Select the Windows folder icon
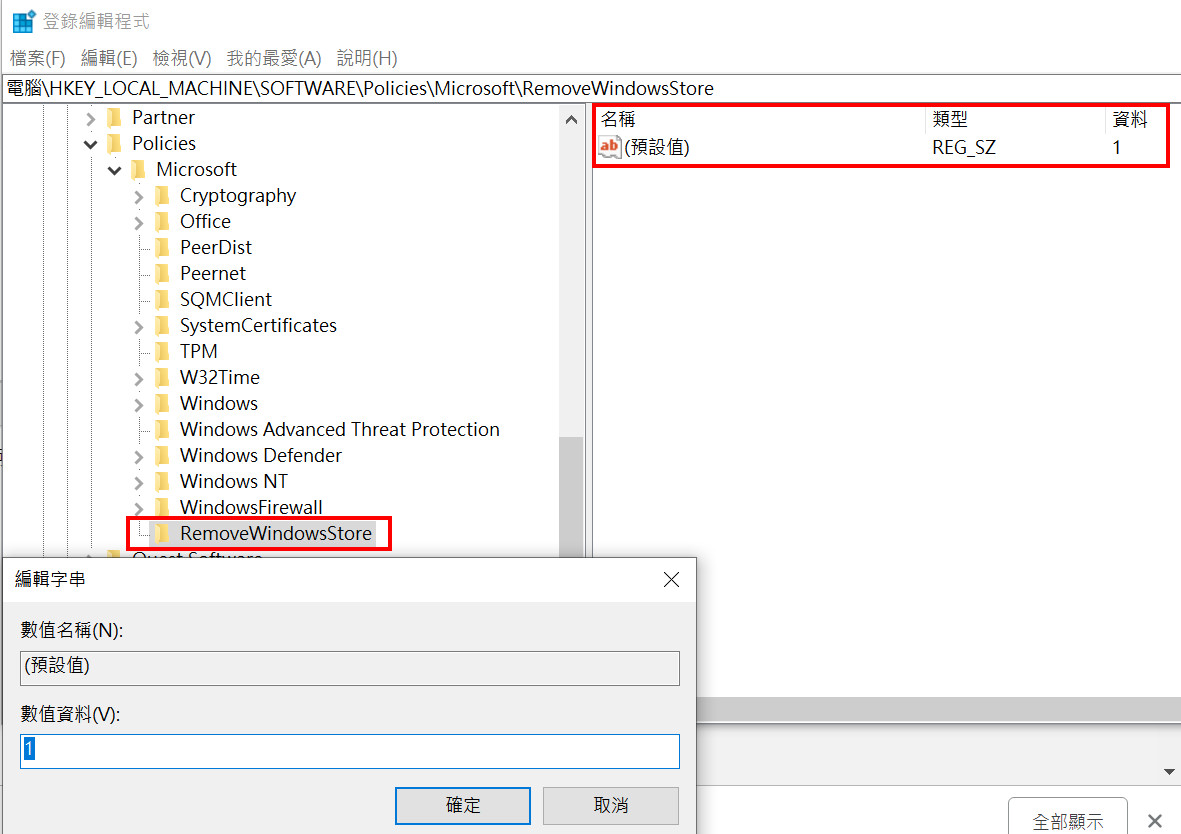This screenshot has height=834, width=1181. tap(163, 403)
